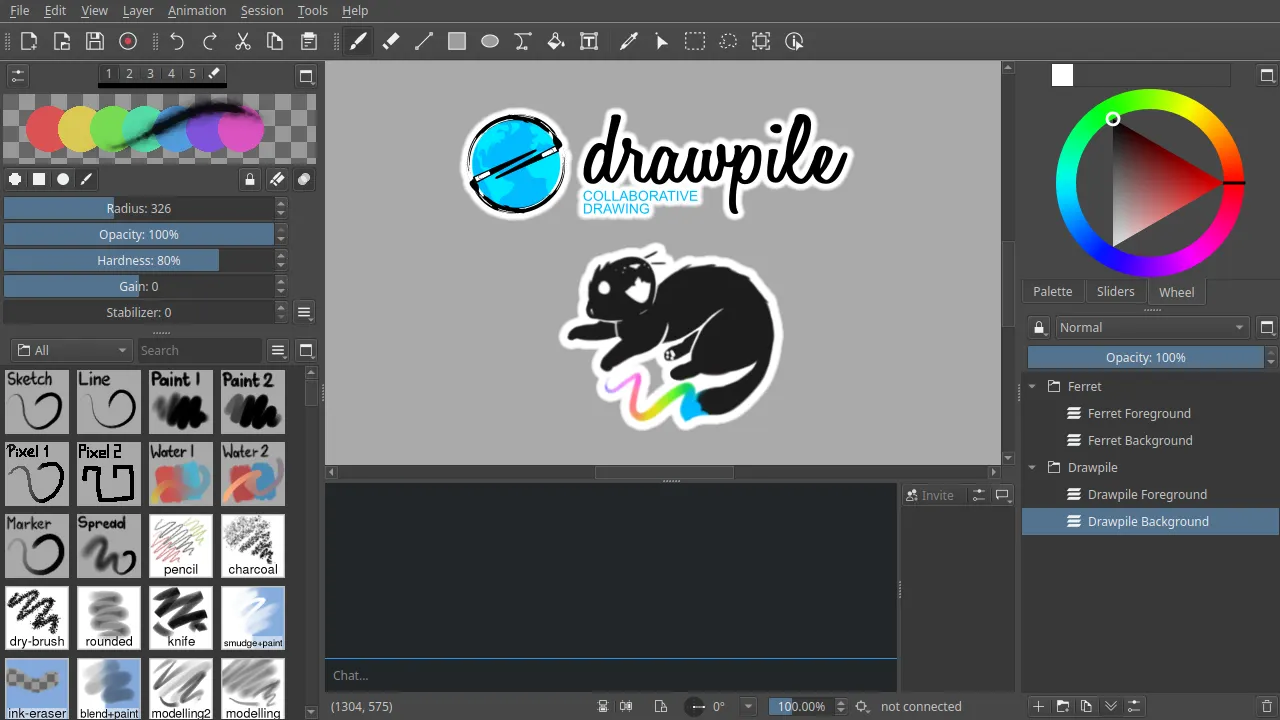Image resolution: width=1280 pixels, height=720 pixels.
Task: Delete the selected layer with the trash icon
Action: [1267, 706]
